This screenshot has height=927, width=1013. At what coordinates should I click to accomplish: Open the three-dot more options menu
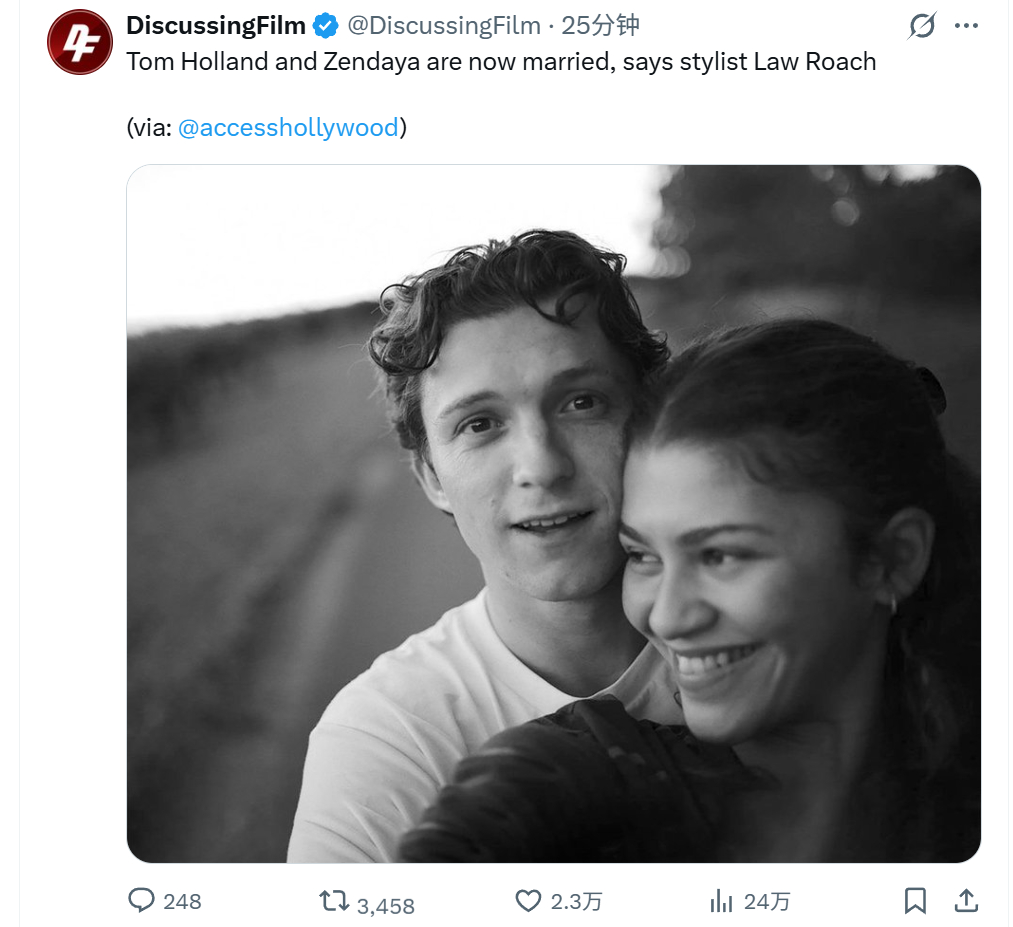(966, 26)
